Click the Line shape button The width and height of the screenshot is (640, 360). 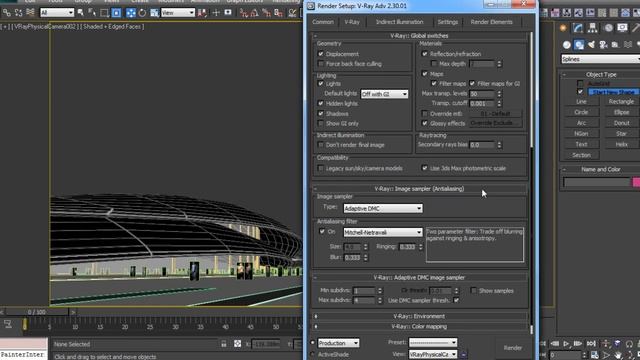click(x=581, y=102)
